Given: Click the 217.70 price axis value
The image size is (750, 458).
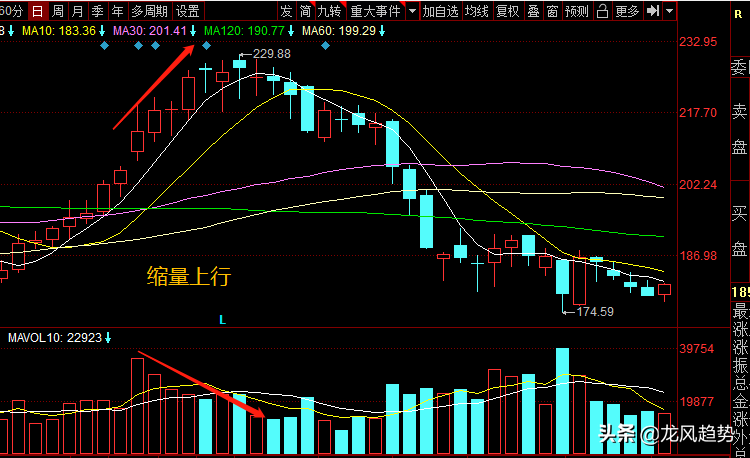Looking at the screenshot, I should tap(698, 113).
